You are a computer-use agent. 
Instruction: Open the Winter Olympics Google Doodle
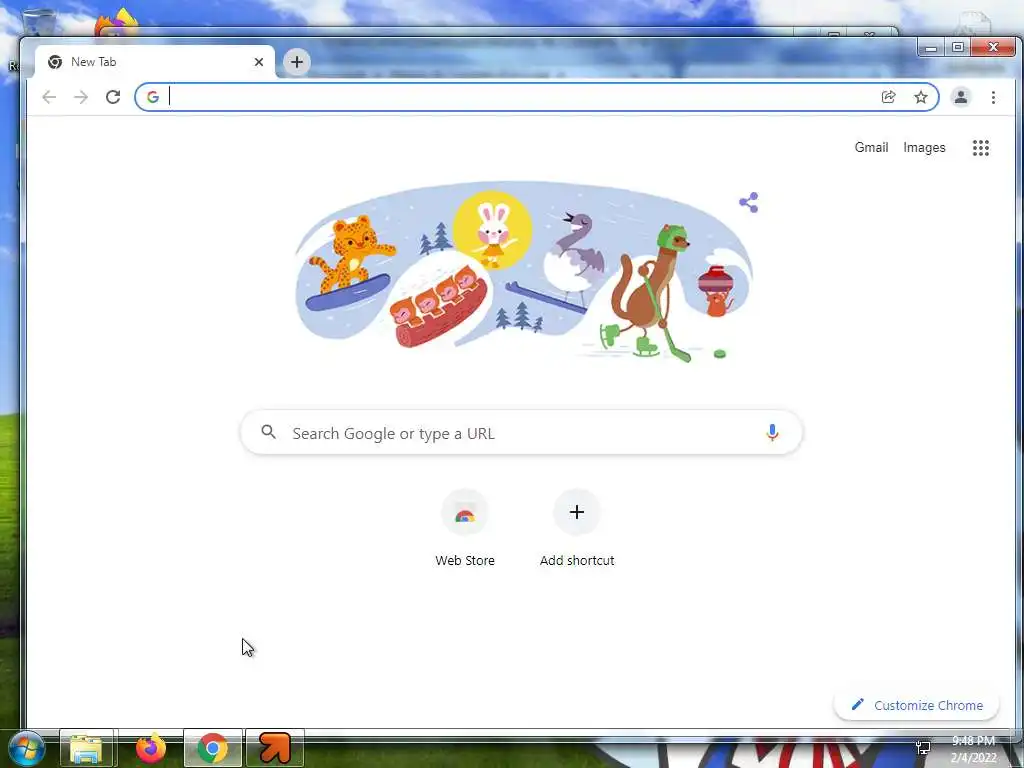(522, 273)
